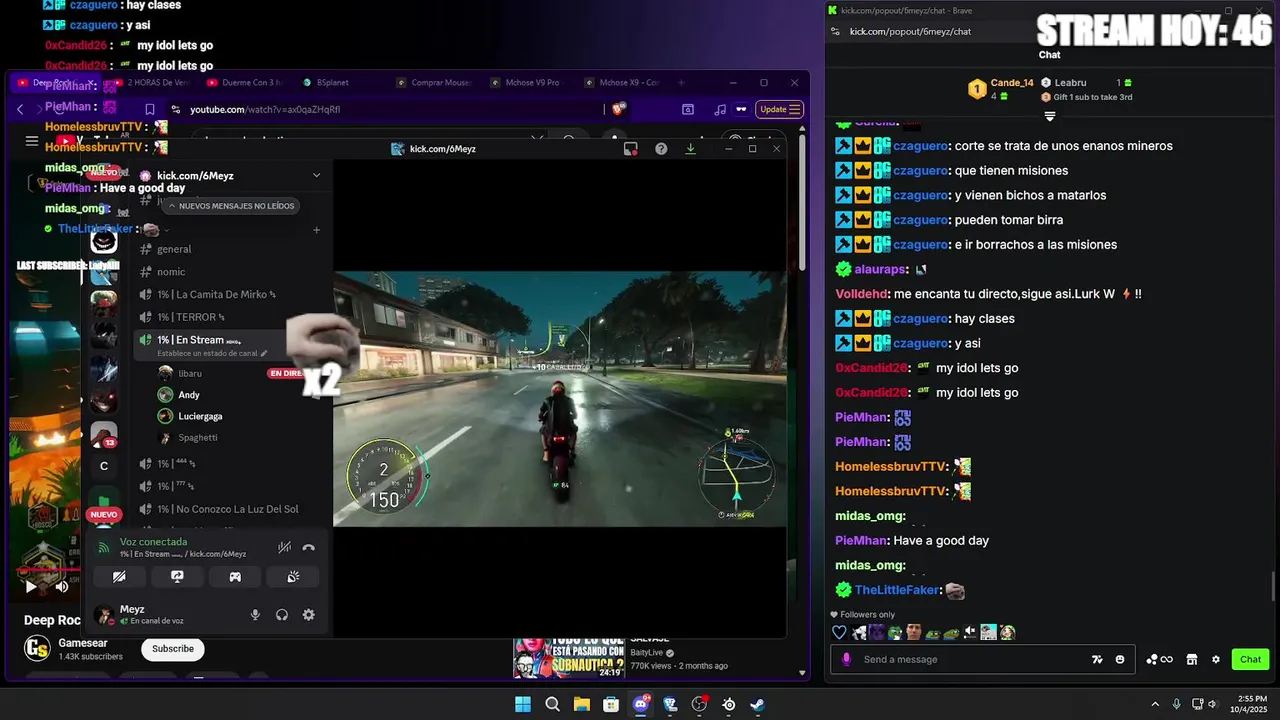Click the Update button in Brave toolbar

pos(780,109)
